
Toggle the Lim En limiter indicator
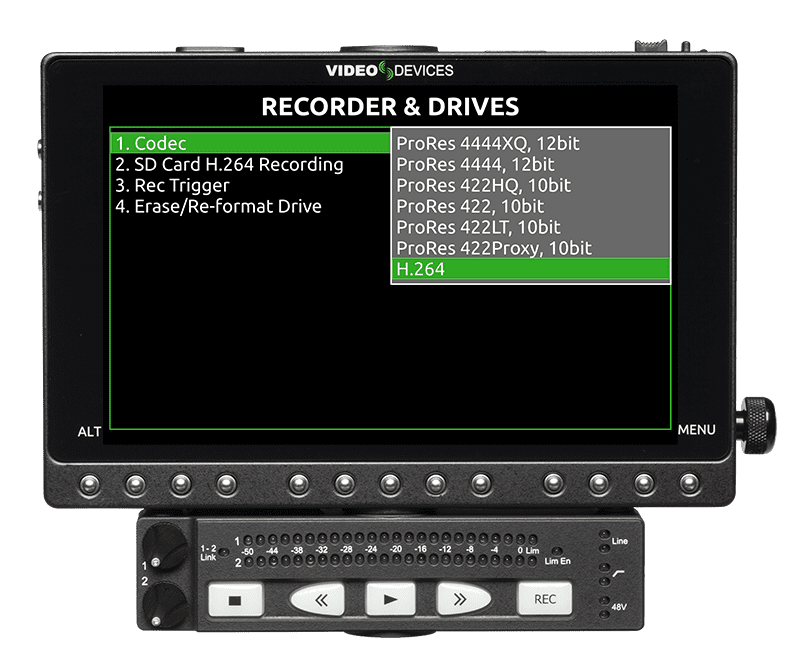pyautogui.click(x=558, y=551)
